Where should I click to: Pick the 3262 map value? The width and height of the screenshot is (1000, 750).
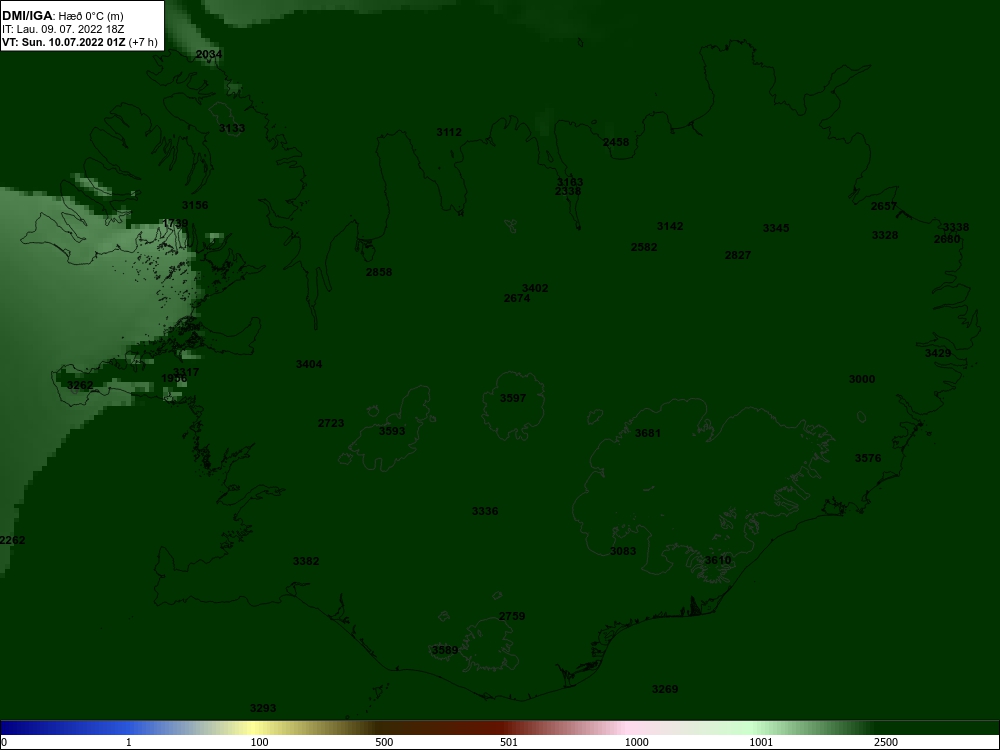click(80, 385)
